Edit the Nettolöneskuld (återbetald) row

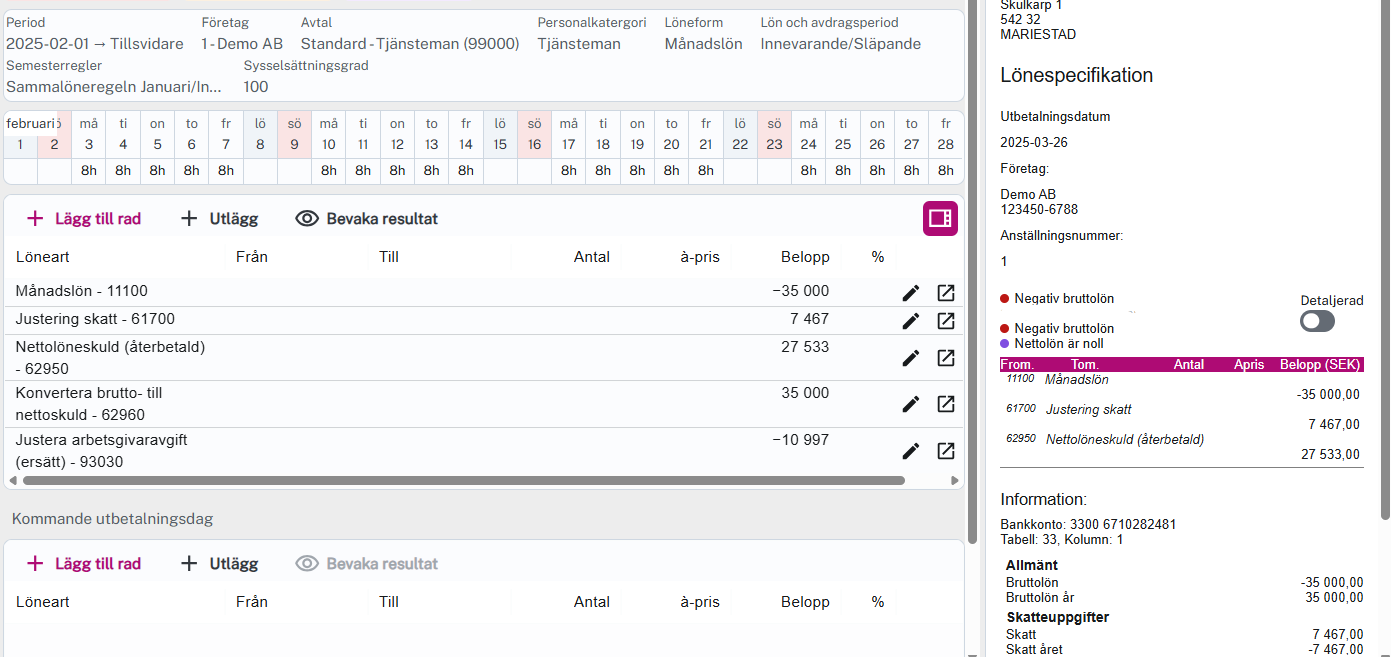(x=910, y=358)
